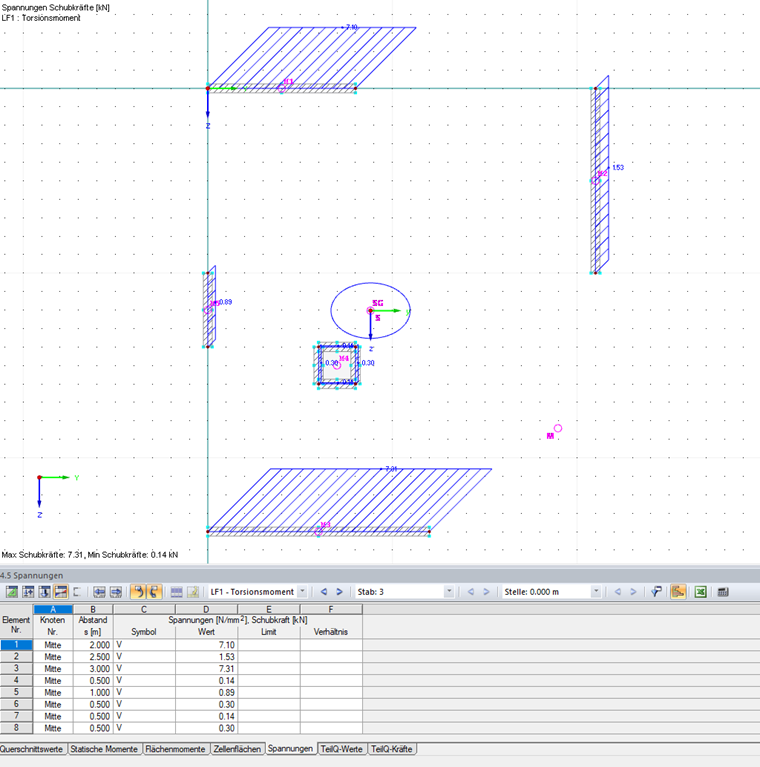Select column header F in the table

coord(331,609)
